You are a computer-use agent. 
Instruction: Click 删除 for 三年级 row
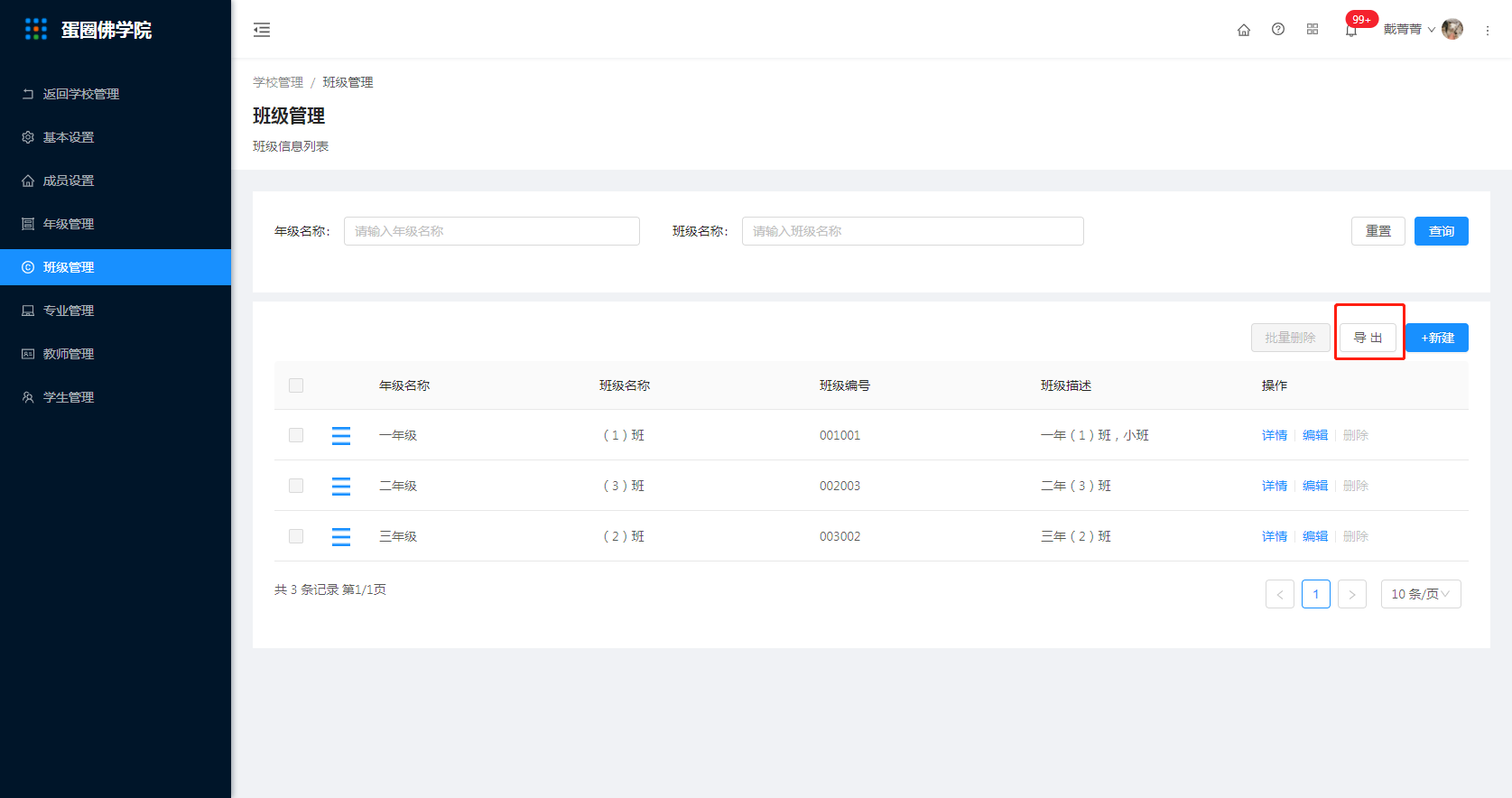pos(1356,536)
